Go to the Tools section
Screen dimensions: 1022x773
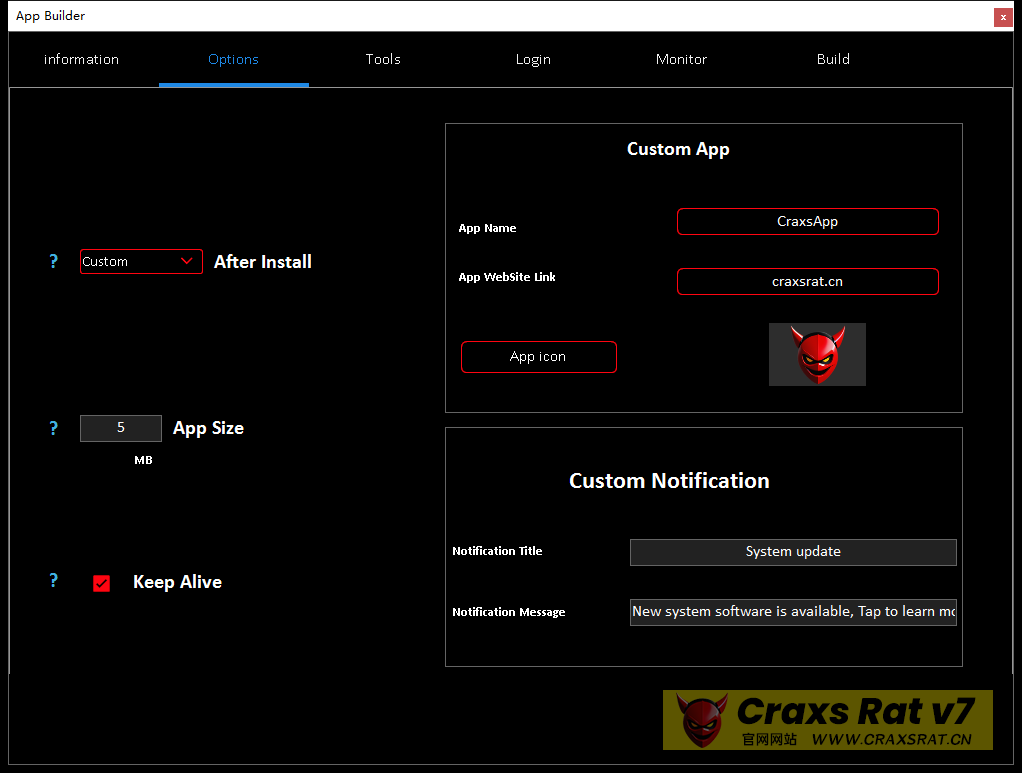tap(383, 59)
